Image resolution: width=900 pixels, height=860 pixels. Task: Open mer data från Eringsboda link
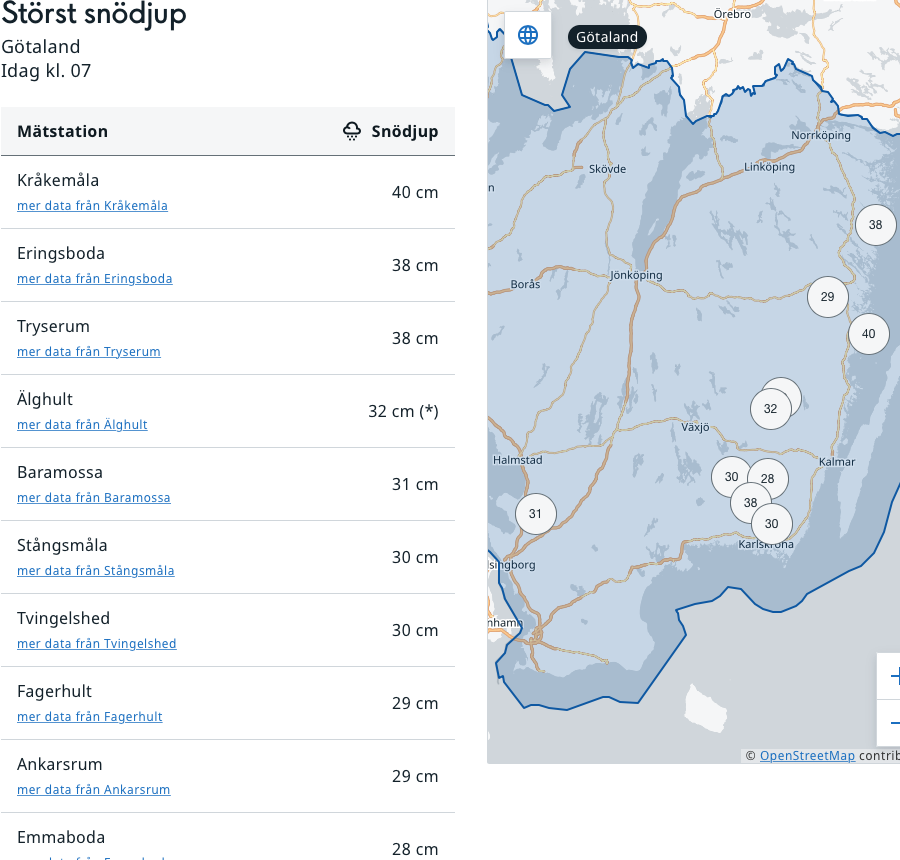(94, 279)
